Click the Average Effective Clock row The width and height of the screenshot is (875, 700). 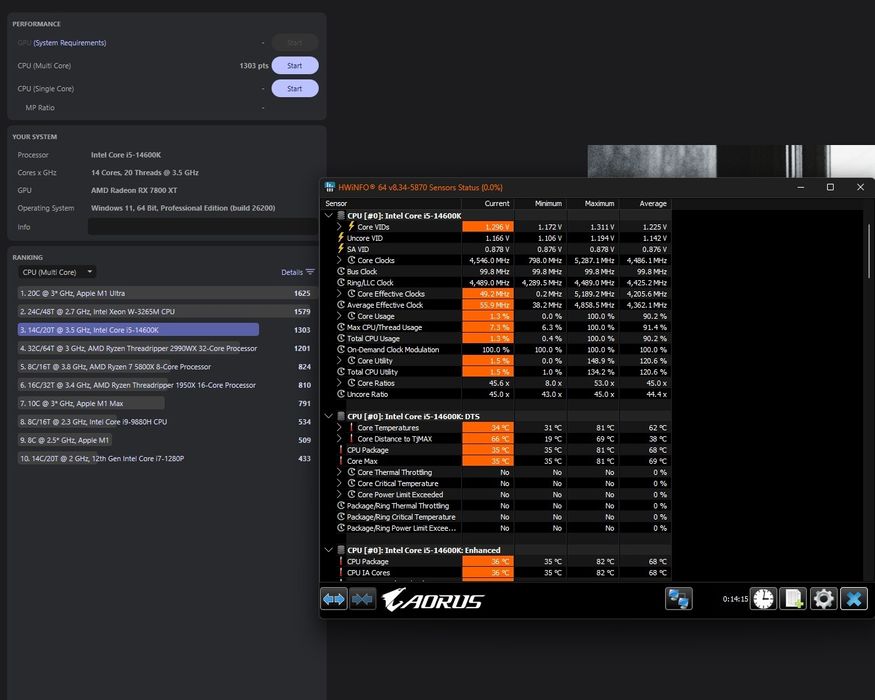coord(496,305)
